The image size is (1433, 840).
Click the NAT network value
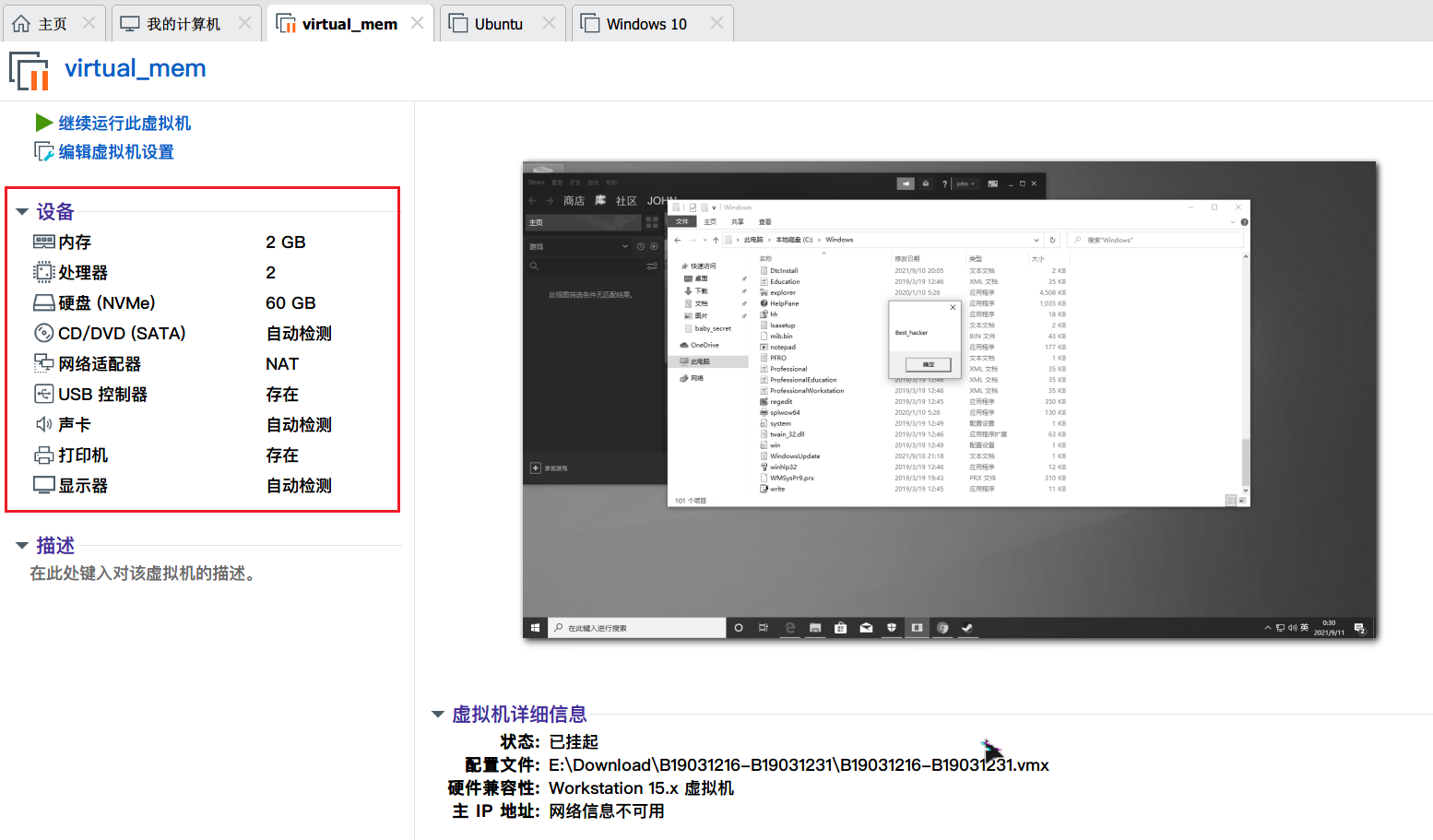pos(282,363)
